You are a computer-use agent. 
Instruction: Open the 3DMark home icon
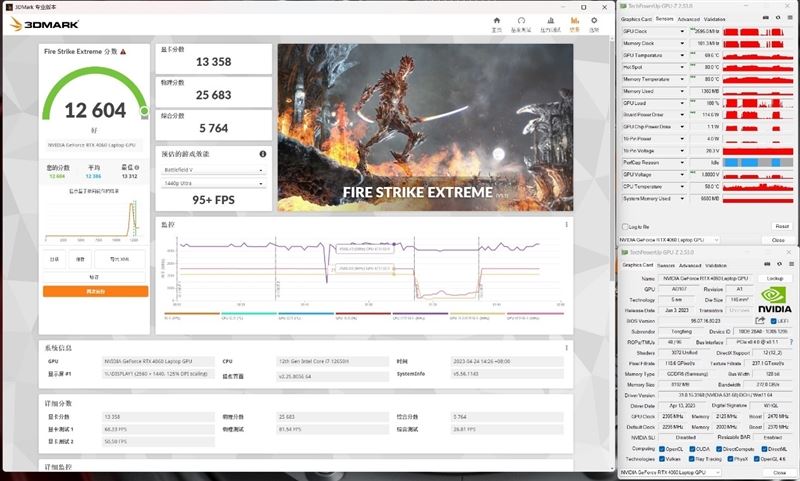[496, 21]
